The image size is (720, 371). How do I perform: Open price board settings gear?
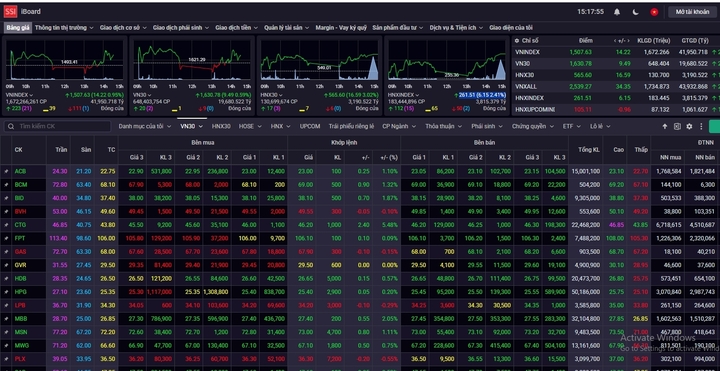coord(689,126)
